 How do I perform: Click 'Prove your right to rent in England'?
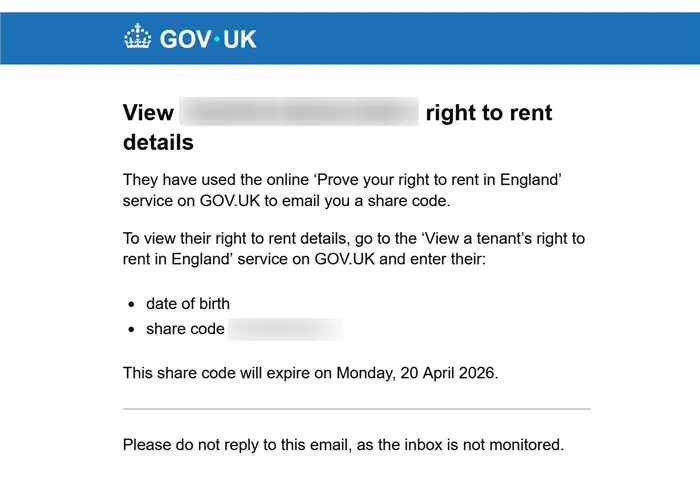pos(437,180)
